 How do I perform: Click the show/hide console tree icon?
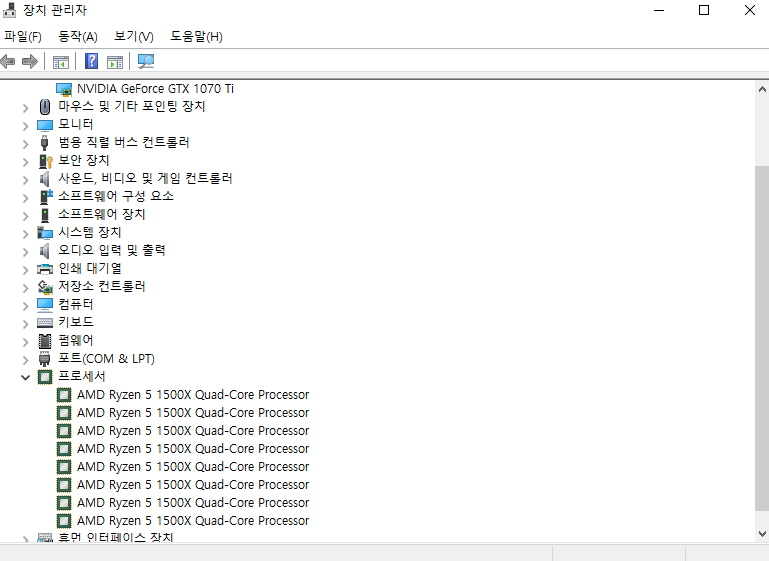click(61, 62)
